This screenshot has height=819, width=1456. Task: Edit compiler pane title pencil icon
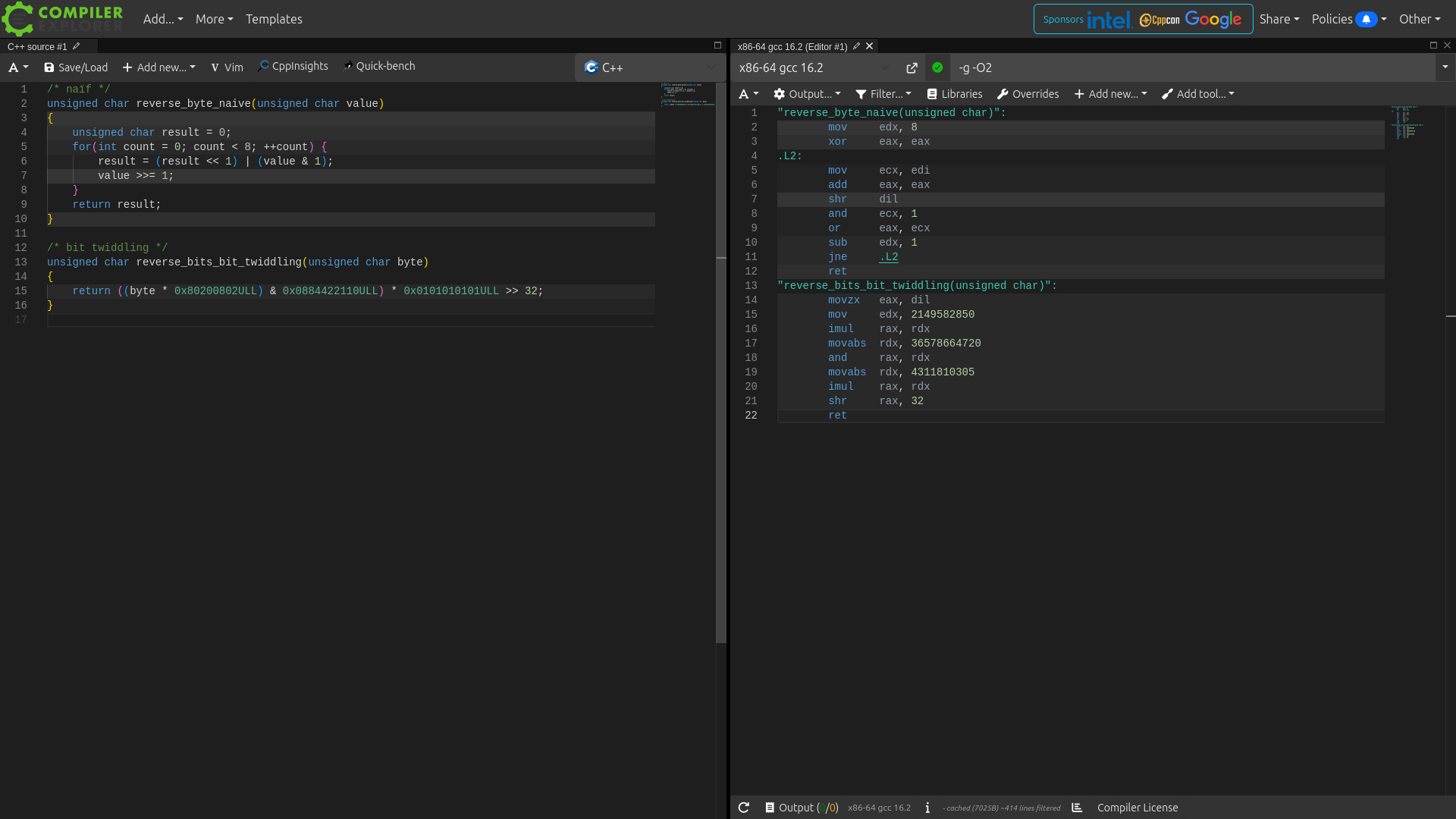tap(856, 46)
